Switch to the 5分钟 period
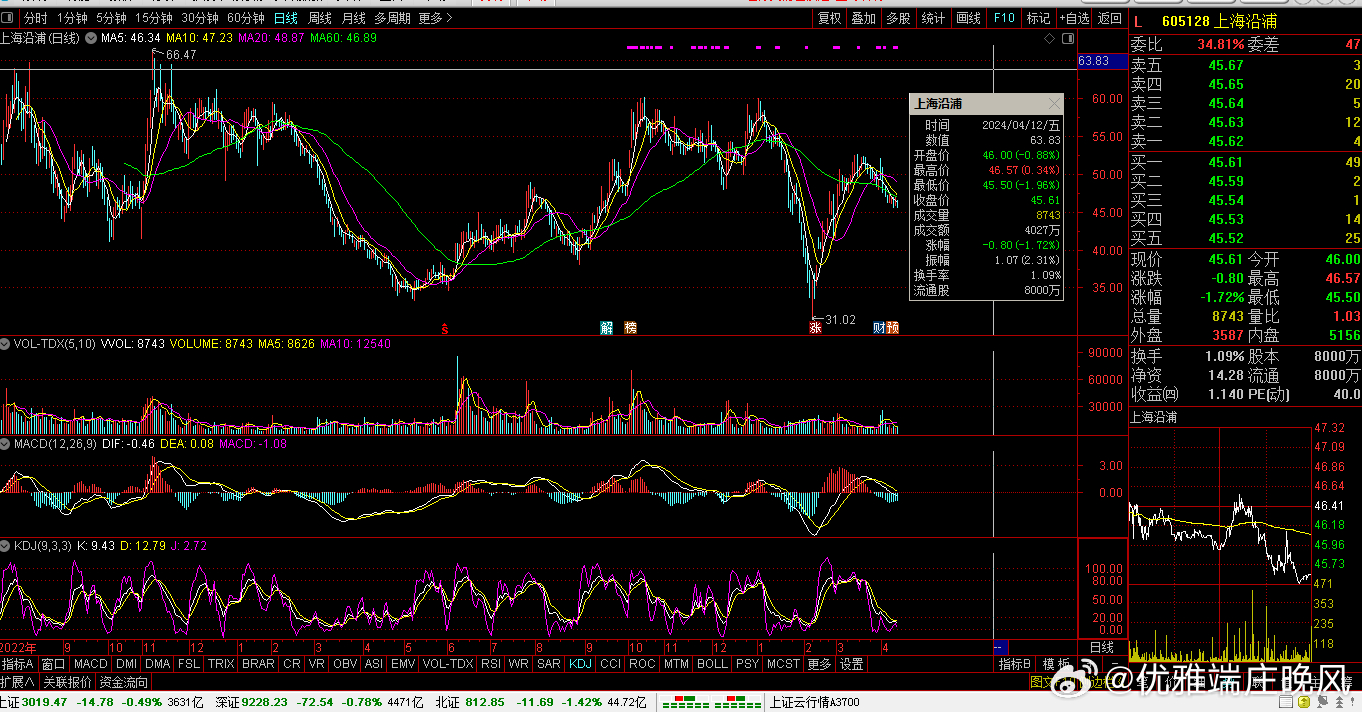The image size is (1362, 712). click(112, 18)
